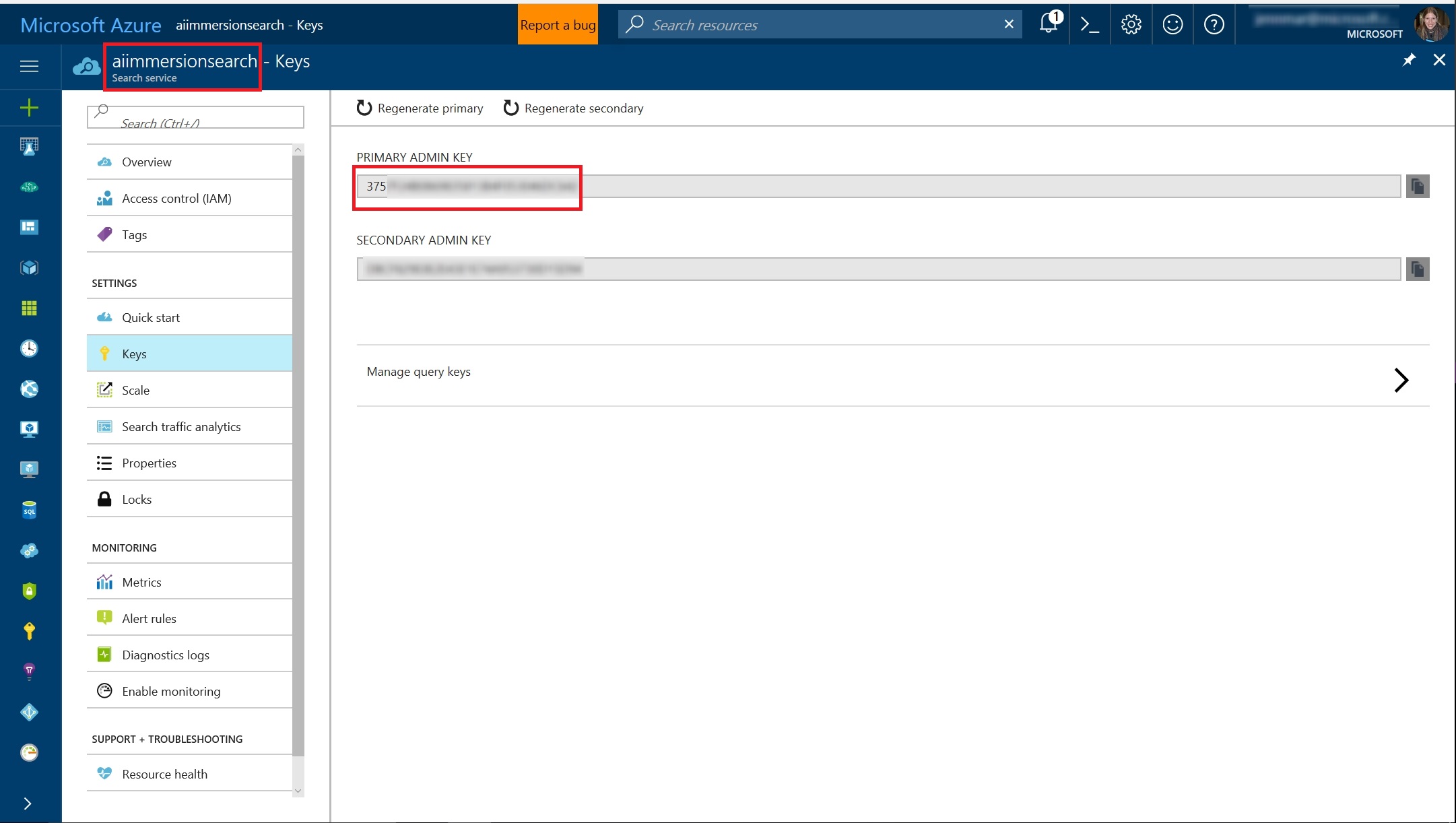
Task: Open Enable monitoring item
Action: point(189,691)
